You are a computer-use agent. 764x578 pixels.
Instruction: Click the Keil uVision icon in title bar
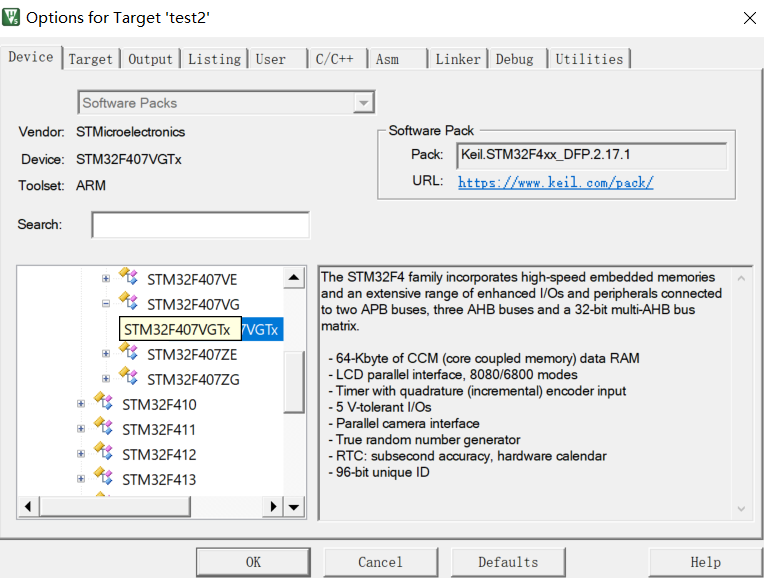click(11, 17)
